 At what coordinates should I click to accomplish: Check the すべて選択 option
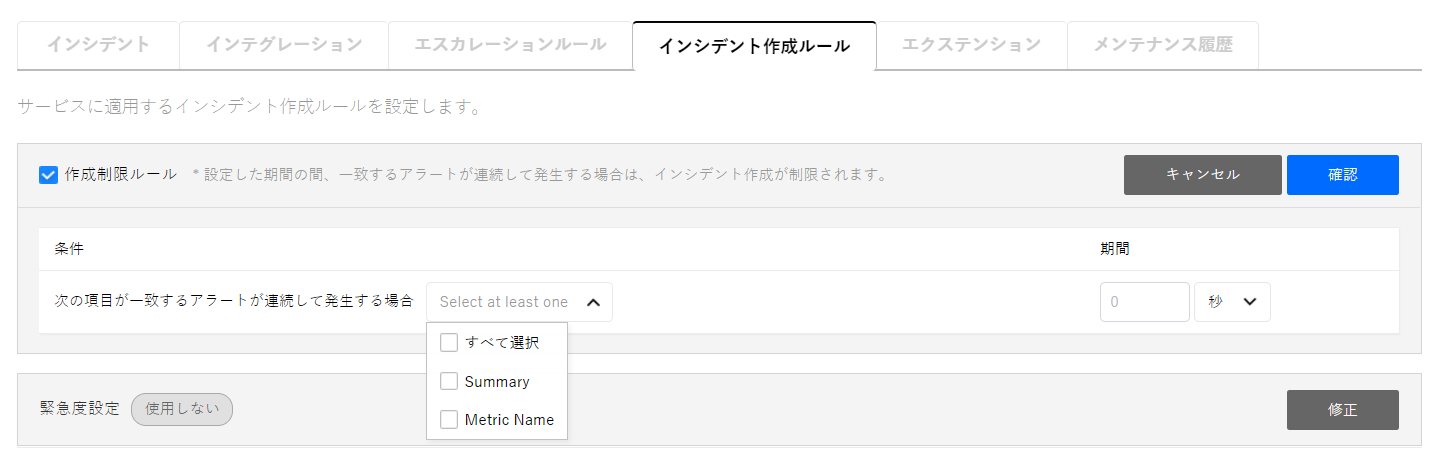coord(449,343)
